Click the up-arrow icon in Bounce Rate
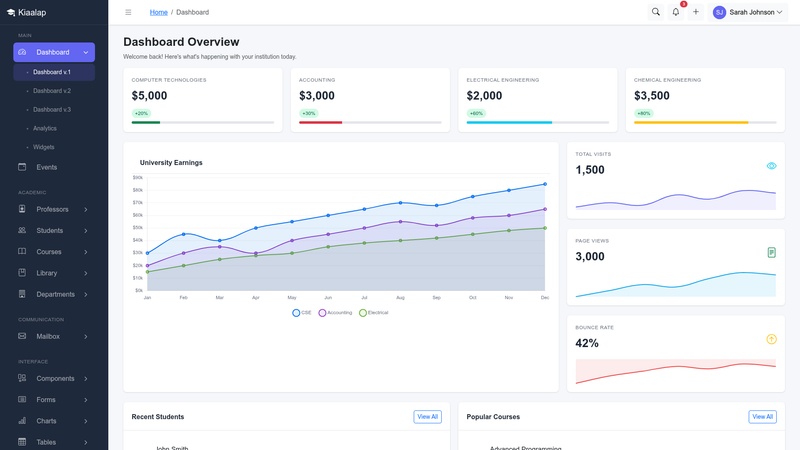800x450 pixels. (771, 339)
